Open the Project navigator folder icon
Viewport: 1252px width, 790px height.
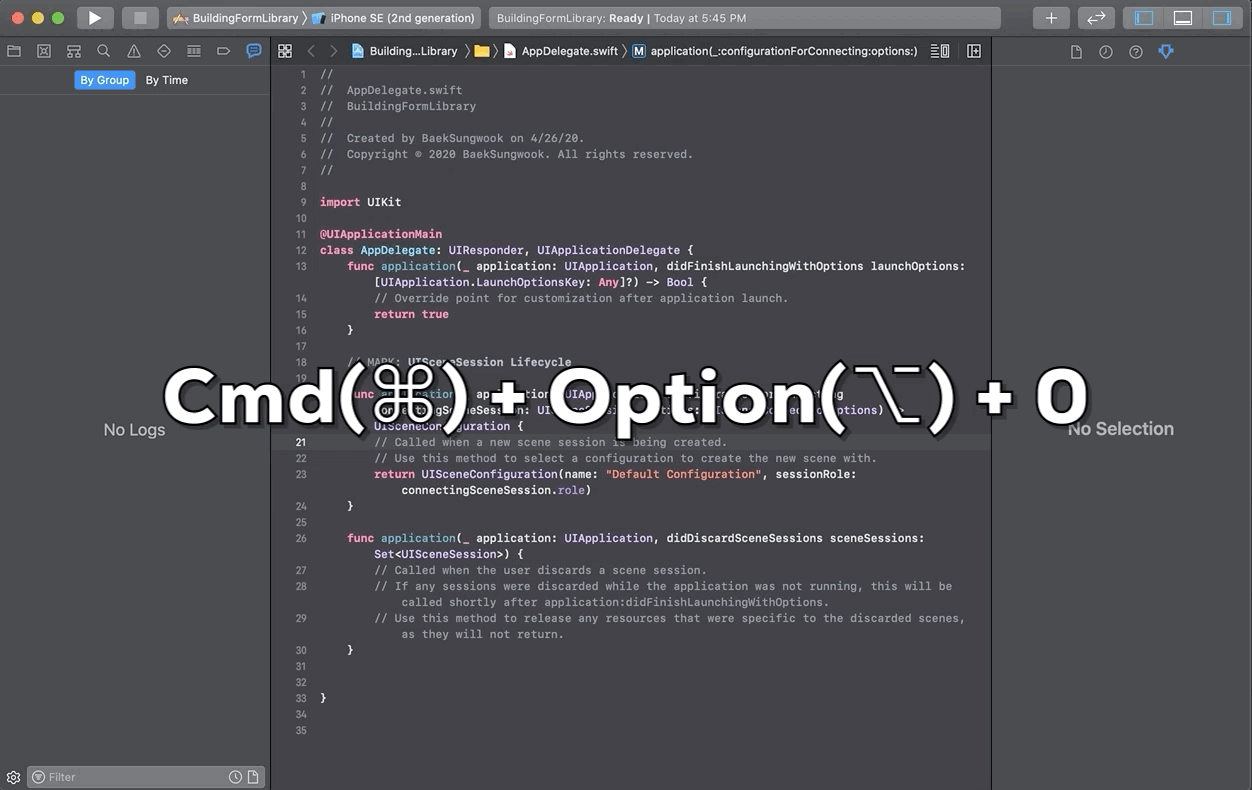14,51
